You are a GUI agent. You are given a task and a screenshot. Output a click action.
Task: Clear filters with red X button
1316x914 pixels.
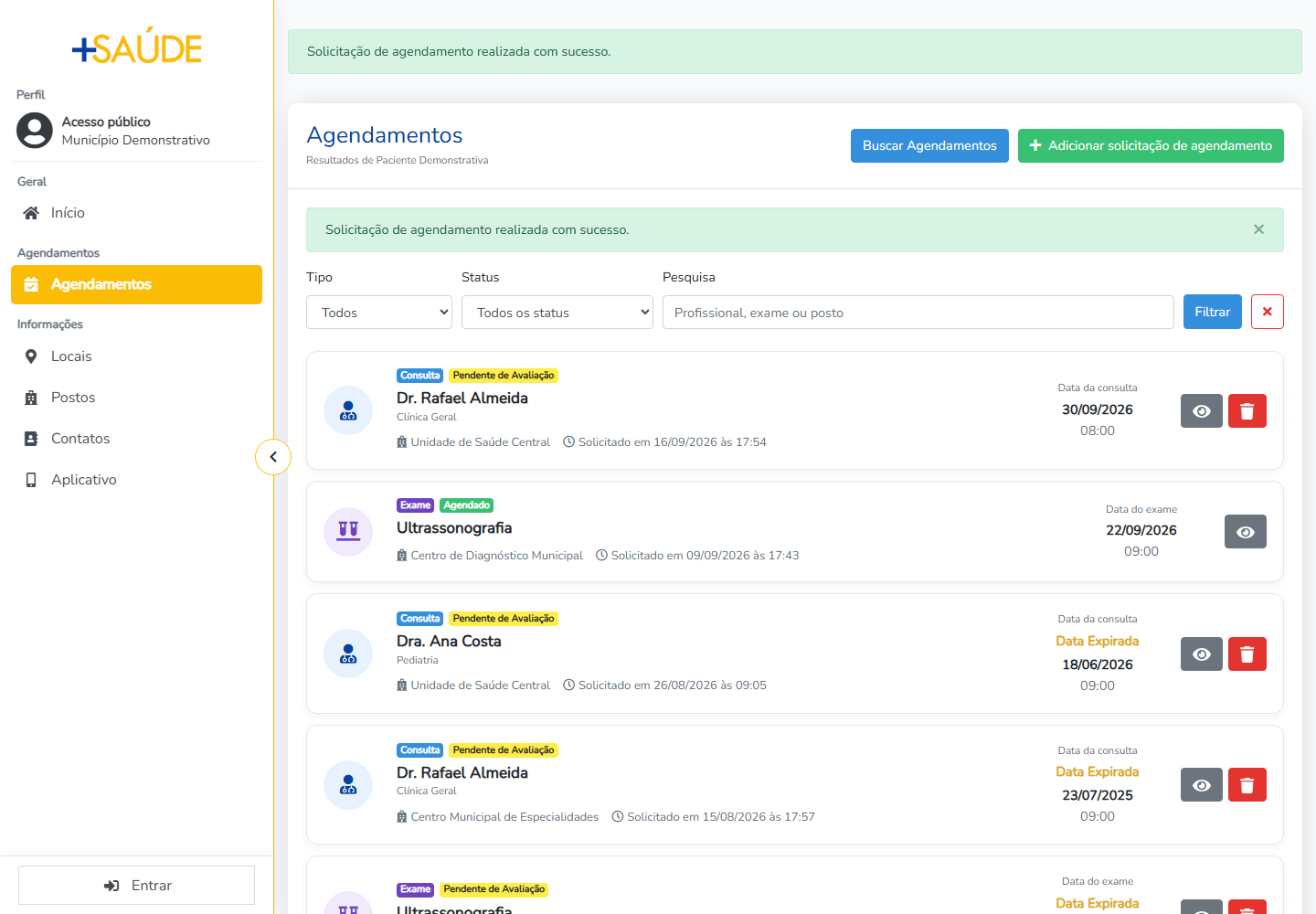(1268, 312)
